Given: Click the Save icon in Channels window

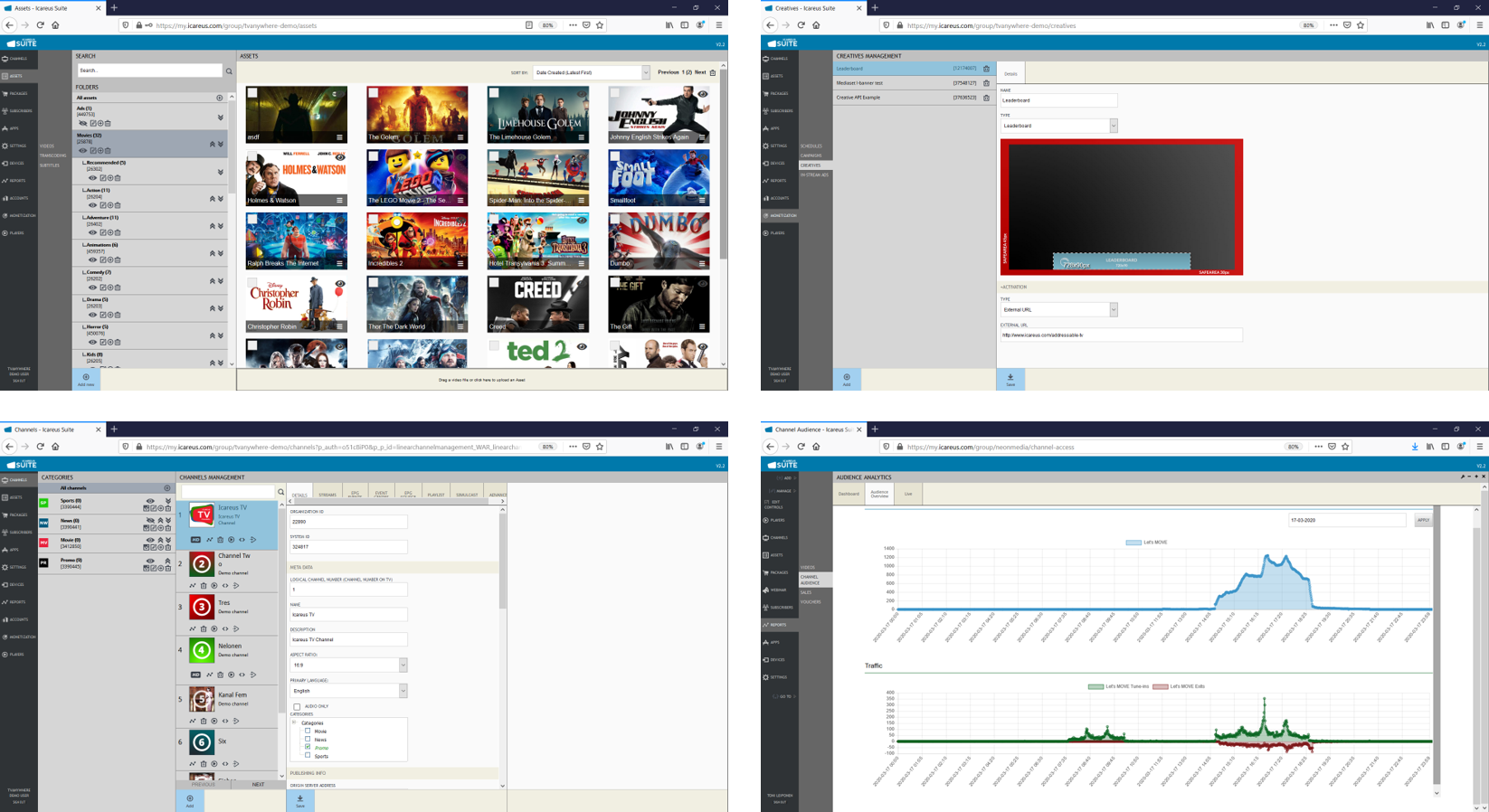Looking at the screenshot, I should point(300,801).
